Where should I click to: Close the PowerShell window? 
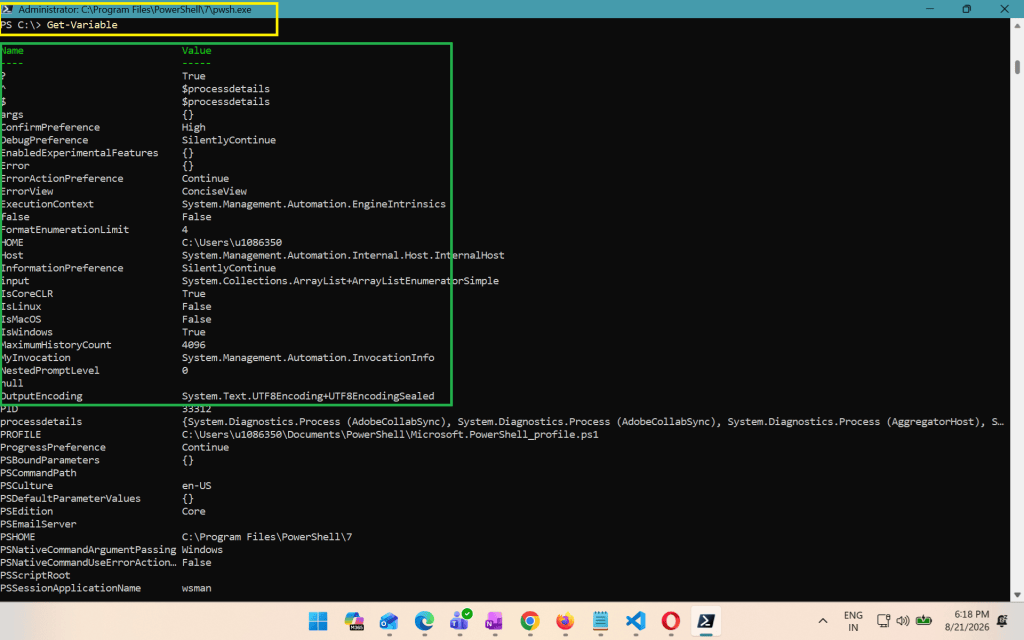tap(1004, 9)
